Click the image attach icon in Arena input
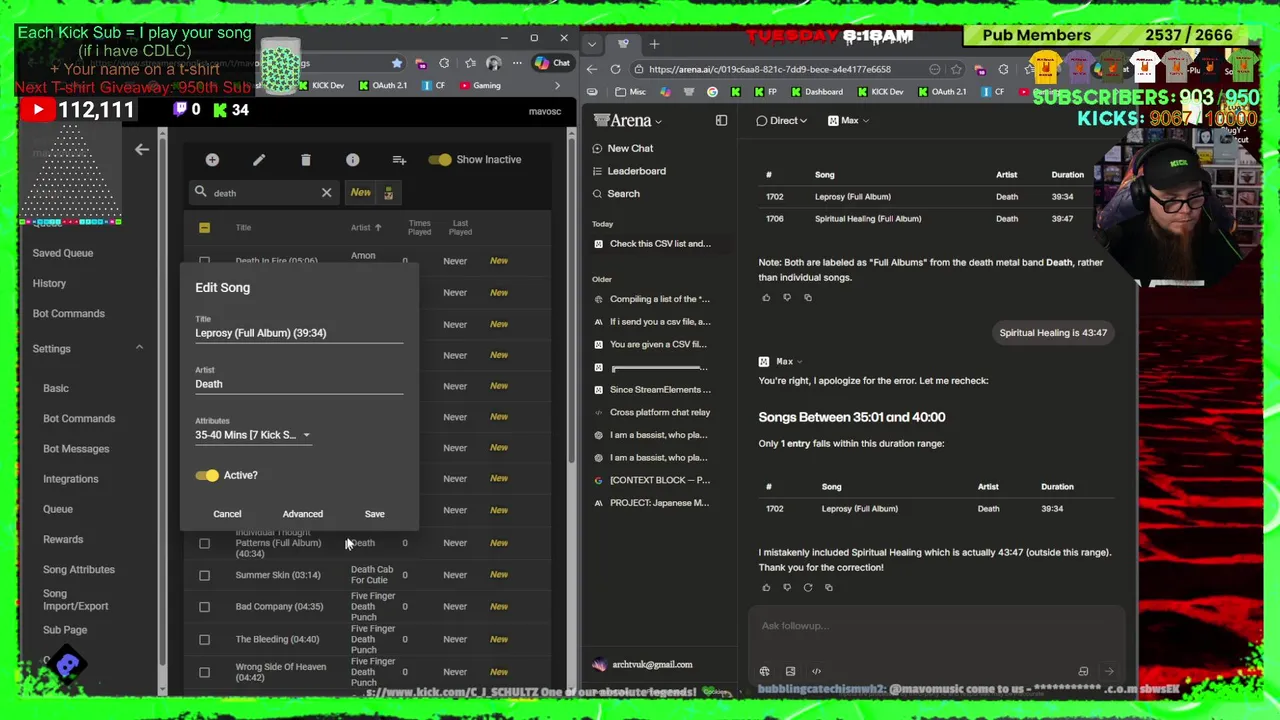The image size is (1280, 720). [790, 671]
